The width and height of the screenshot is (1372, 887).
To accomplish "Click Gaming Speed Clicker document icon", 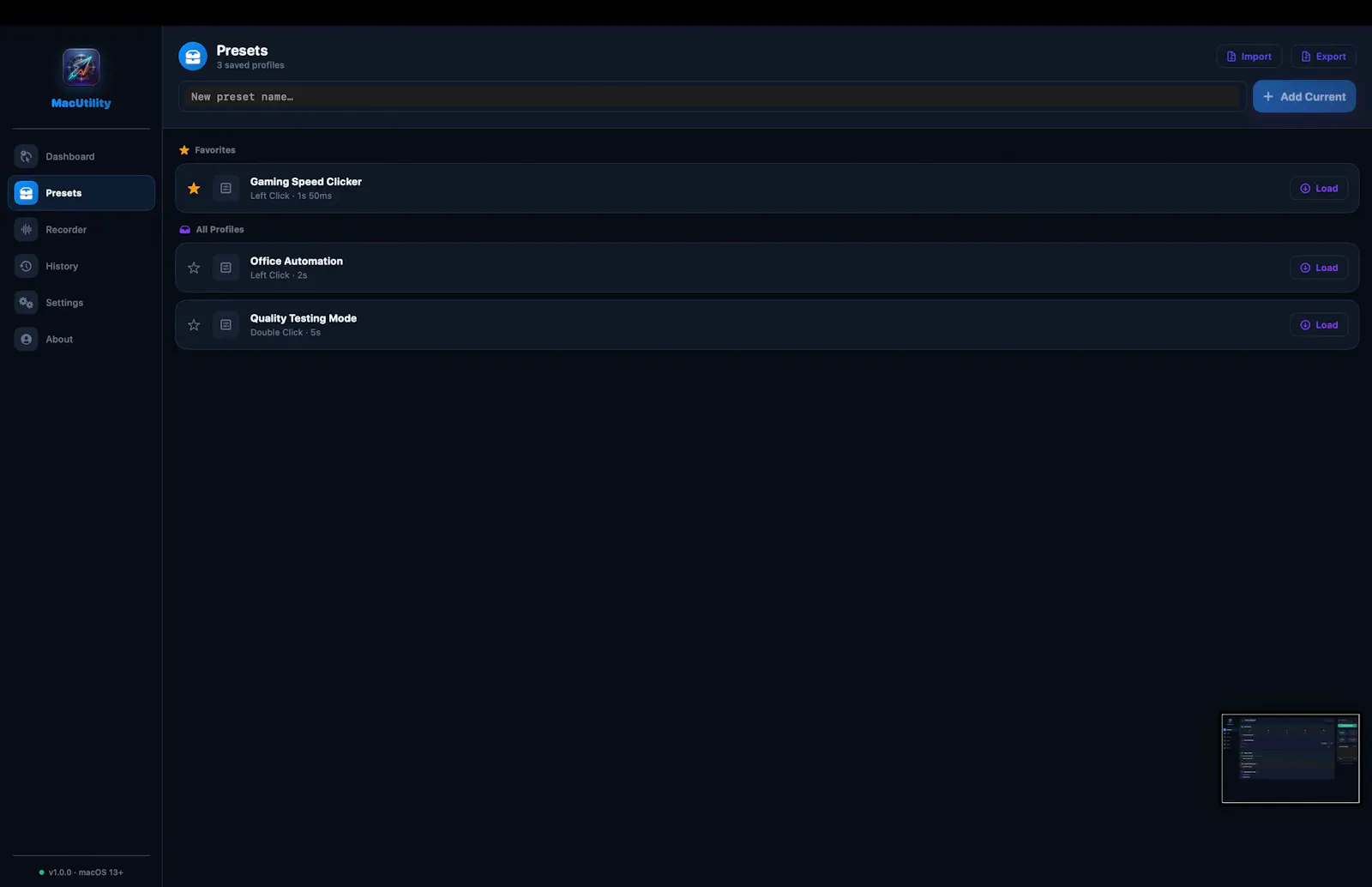I will coord(226,188).
